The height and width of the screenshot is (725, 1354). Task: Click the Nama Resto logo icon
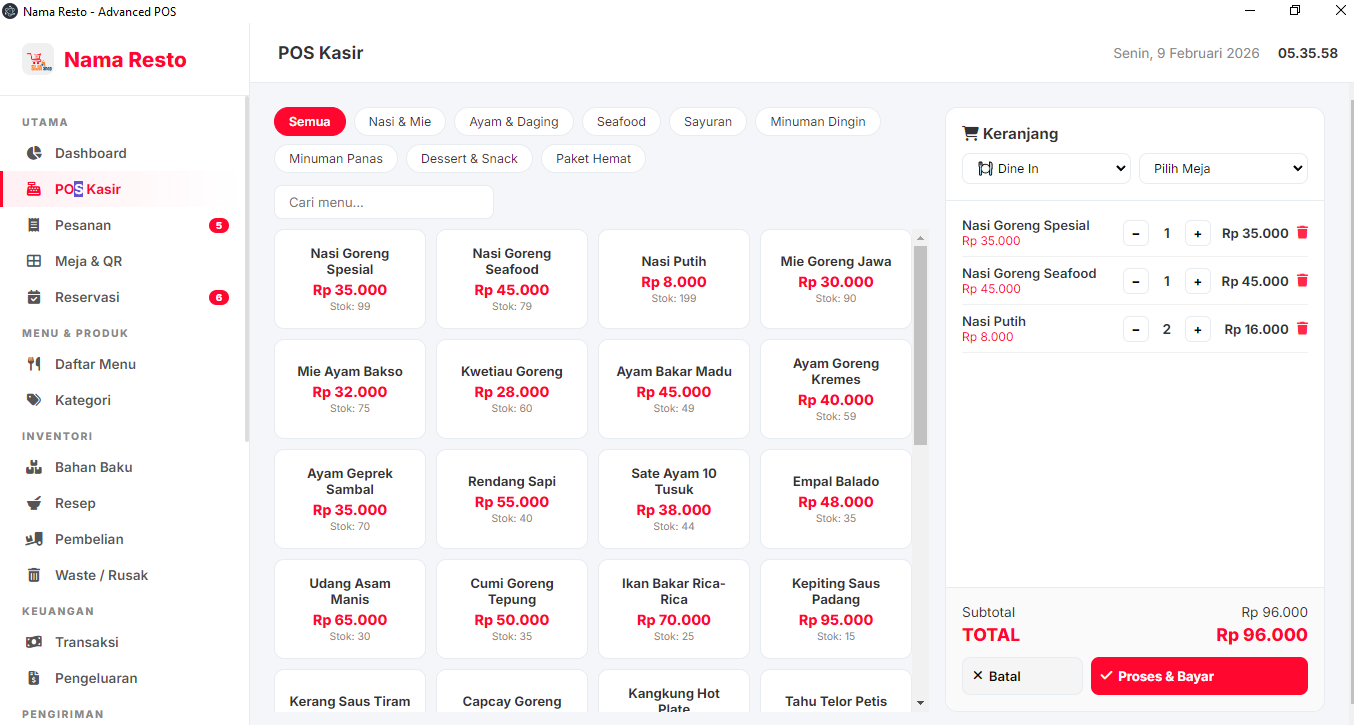click(38, 59)
